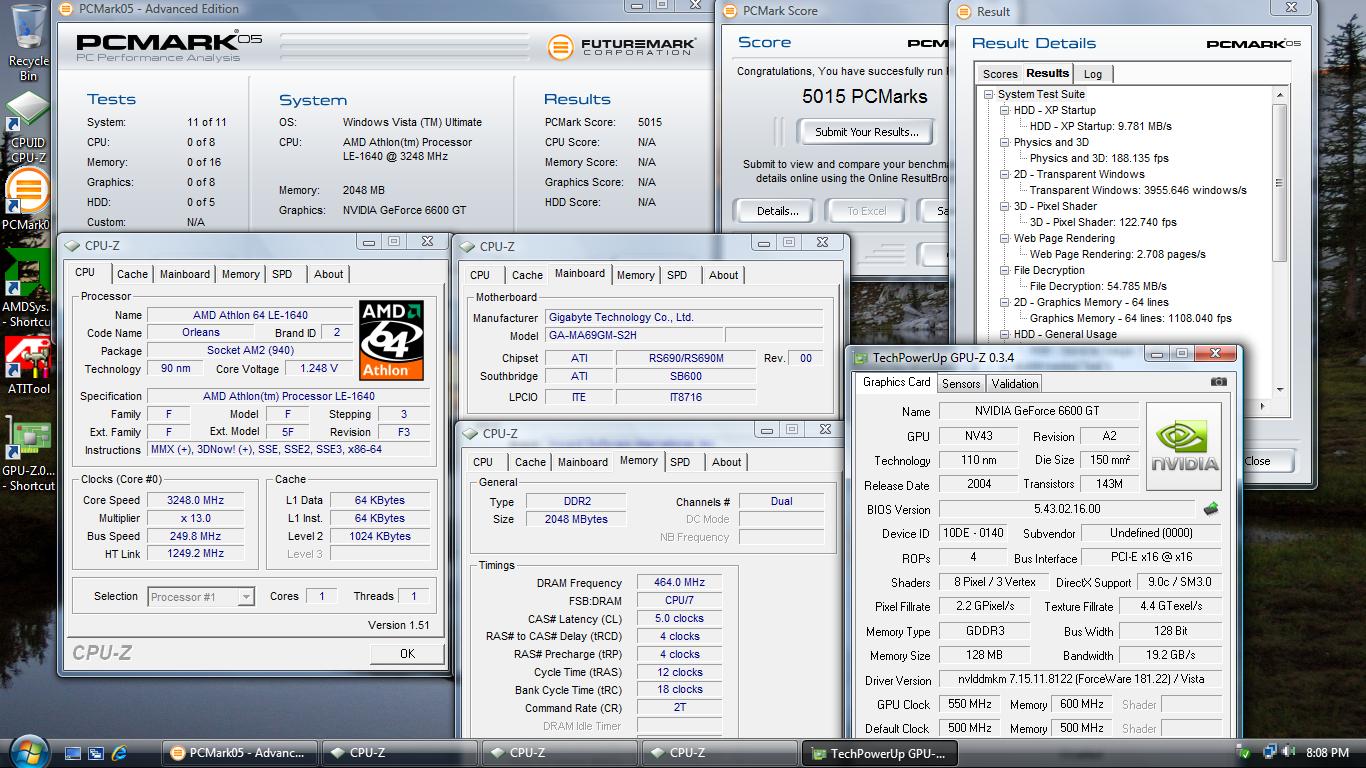This screenshot has width=1366, height=768.
Task: Open the Cache tab in the Processor CPU-Z window
Action: coord(132,274)
